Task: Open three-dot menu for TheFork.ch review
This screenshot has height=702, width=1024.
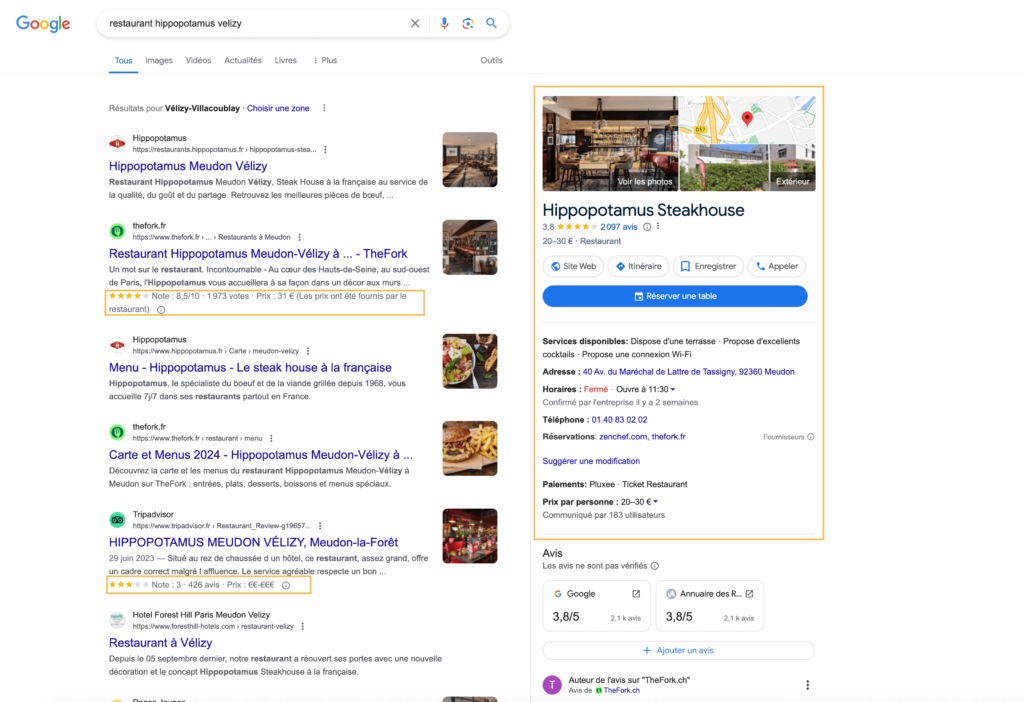Action: click(807, 684)
